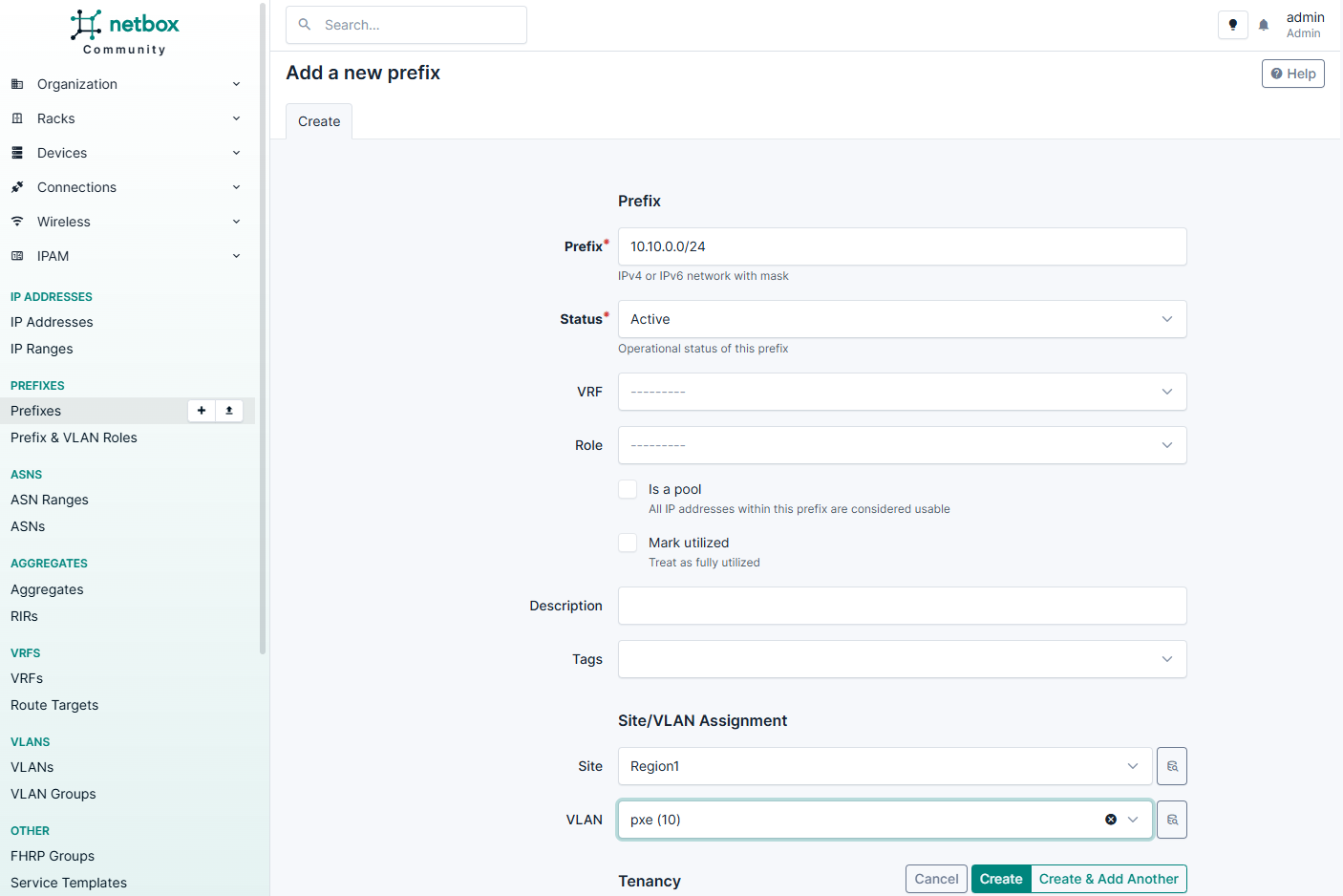
Task: Click the Site field lookup icon
Action: pos(1171,766)
